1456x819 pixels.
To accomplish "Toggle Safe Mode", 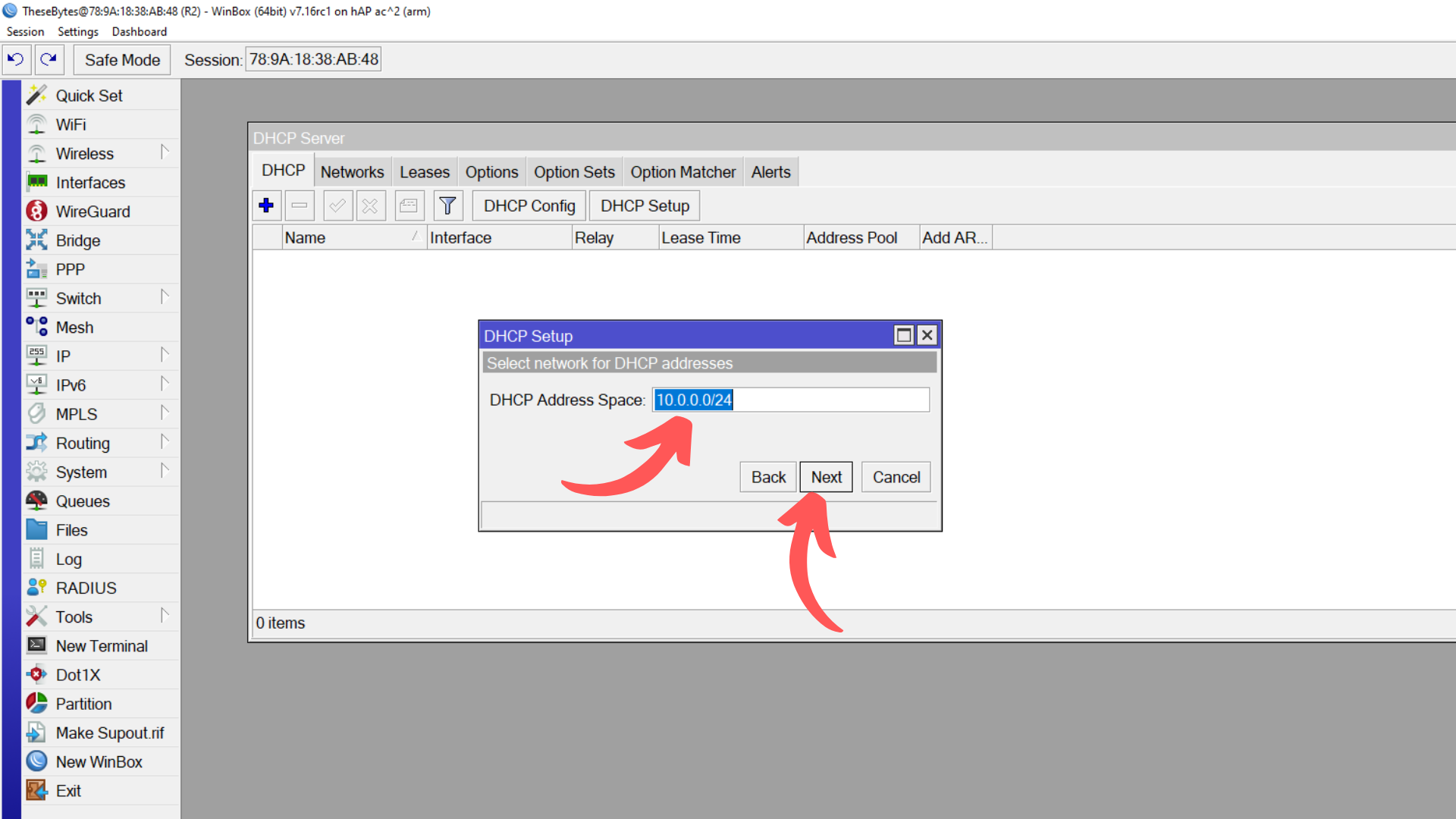I will (121, 59).
